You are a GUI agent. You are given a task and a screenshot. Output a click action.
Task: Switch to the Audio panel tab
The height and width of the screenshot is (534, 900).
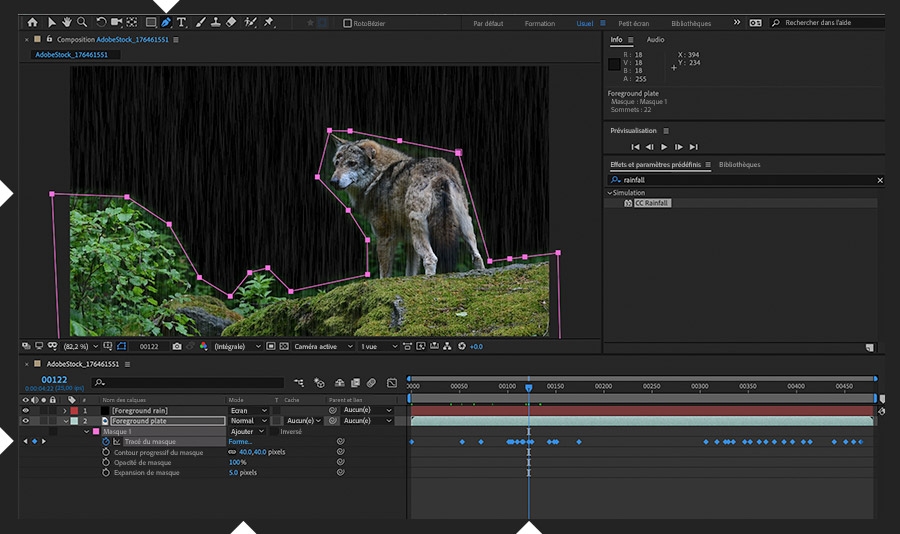[x=655, y=40]
